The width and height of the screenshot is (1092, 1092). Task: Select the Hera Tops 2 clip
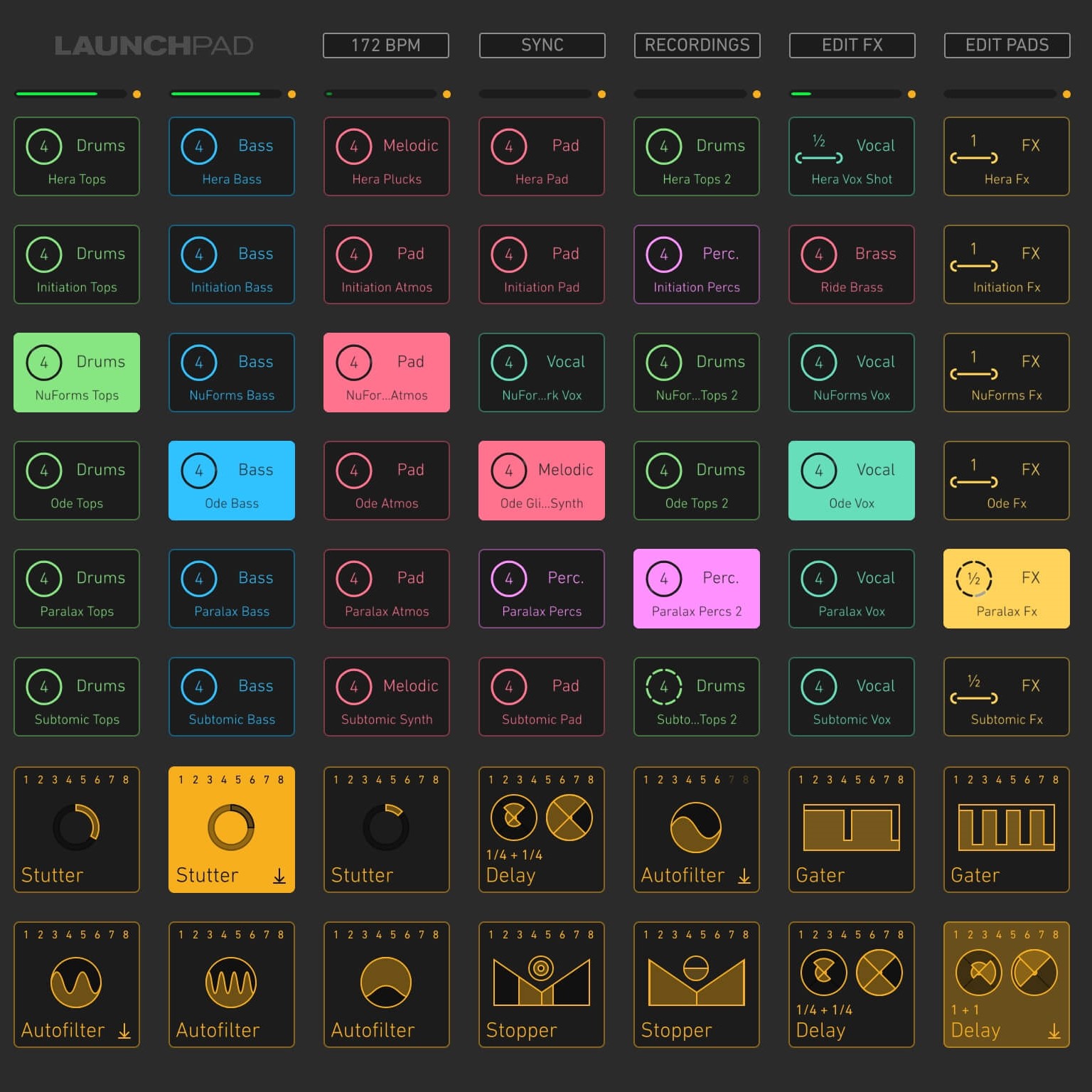[x=697, y=156]
